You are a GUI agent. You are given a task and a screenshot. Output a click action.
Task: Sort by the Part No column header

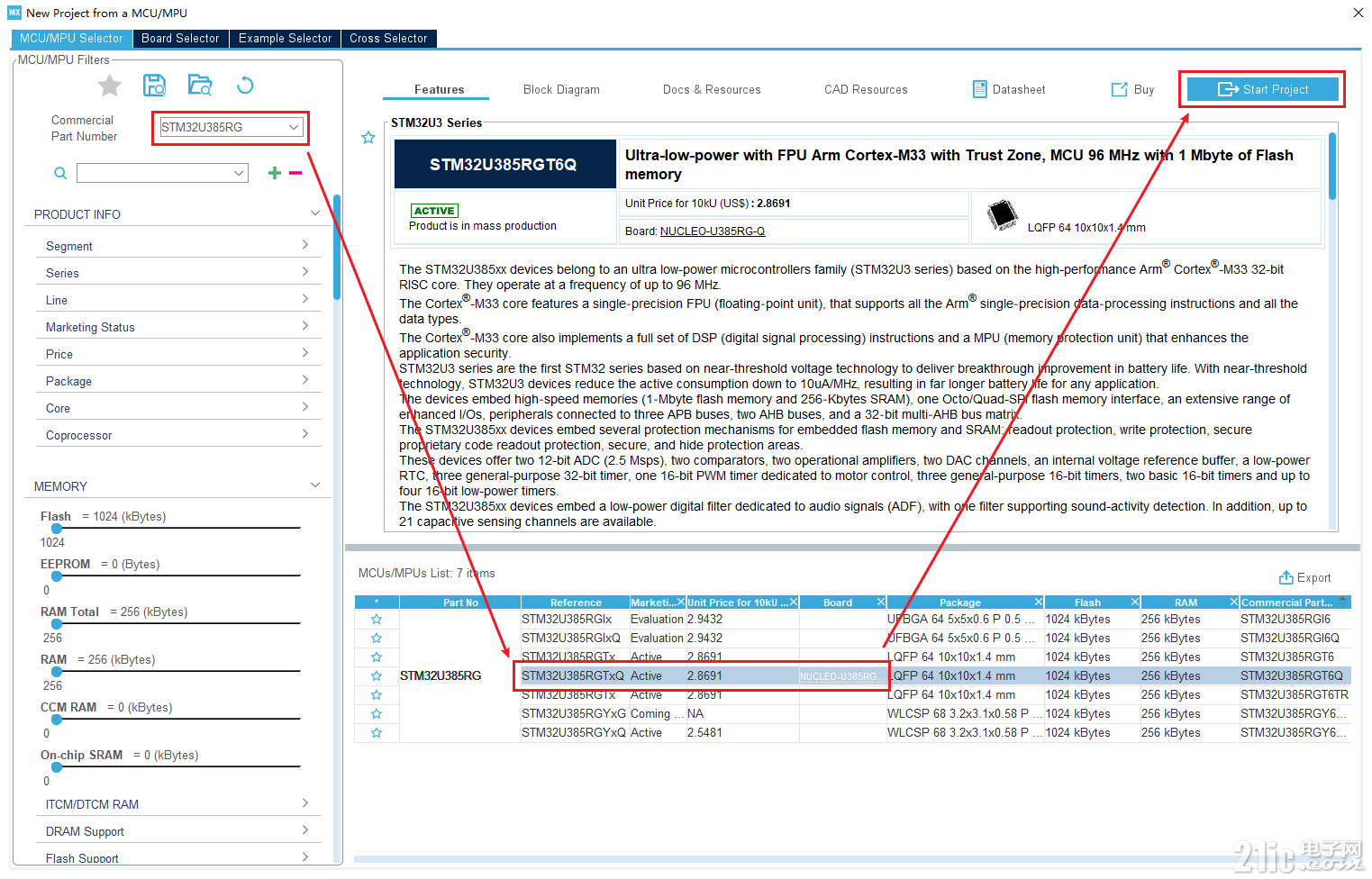460,603
